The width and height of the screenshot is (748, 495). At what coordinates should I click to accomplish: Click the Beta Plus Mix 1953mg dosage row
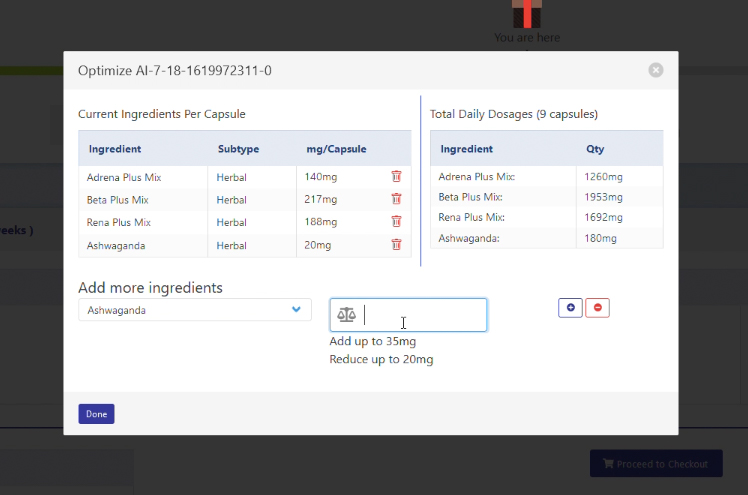546,197
